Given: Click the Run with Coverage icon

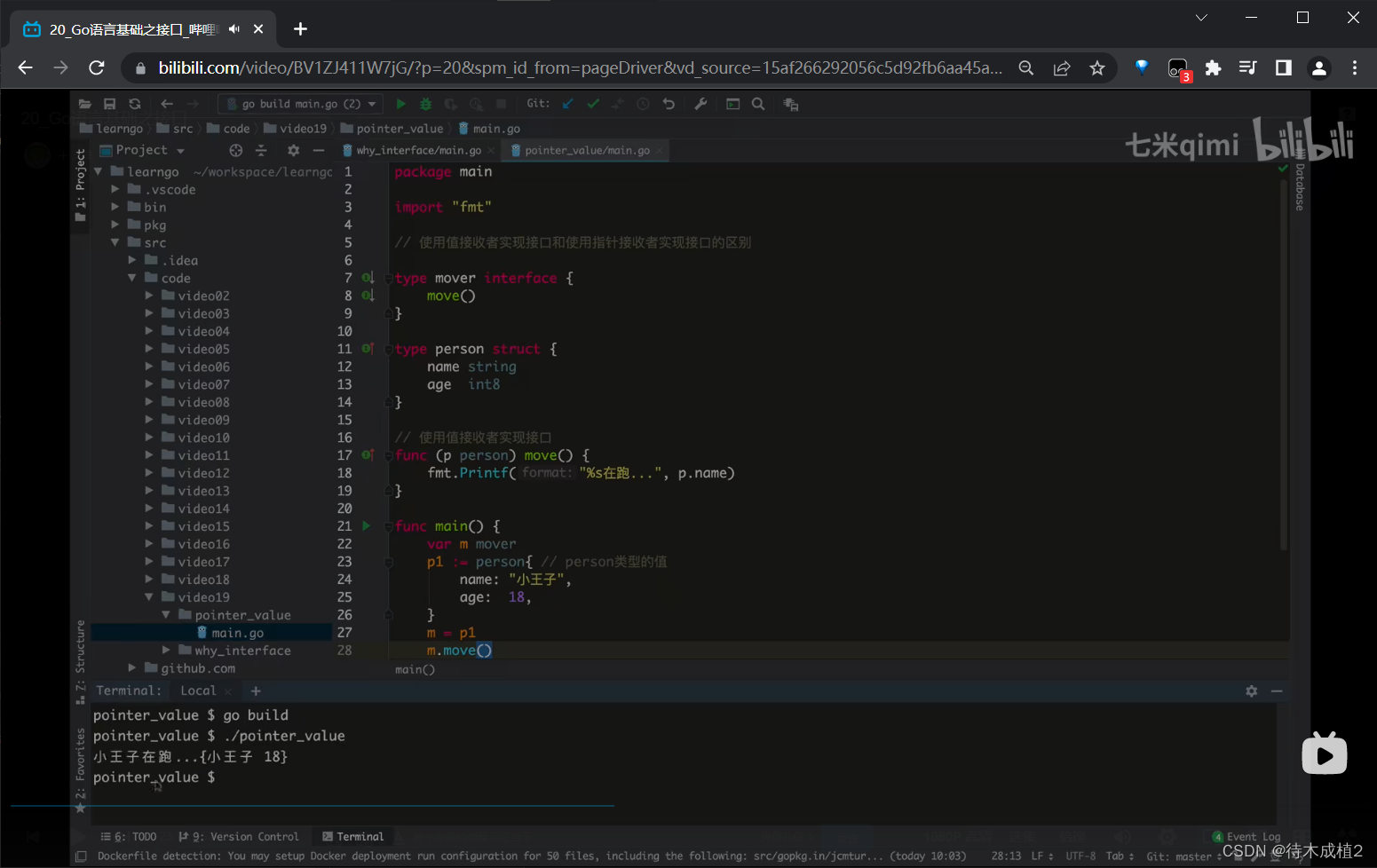Looking at the screenshot, I should (451, 104).
